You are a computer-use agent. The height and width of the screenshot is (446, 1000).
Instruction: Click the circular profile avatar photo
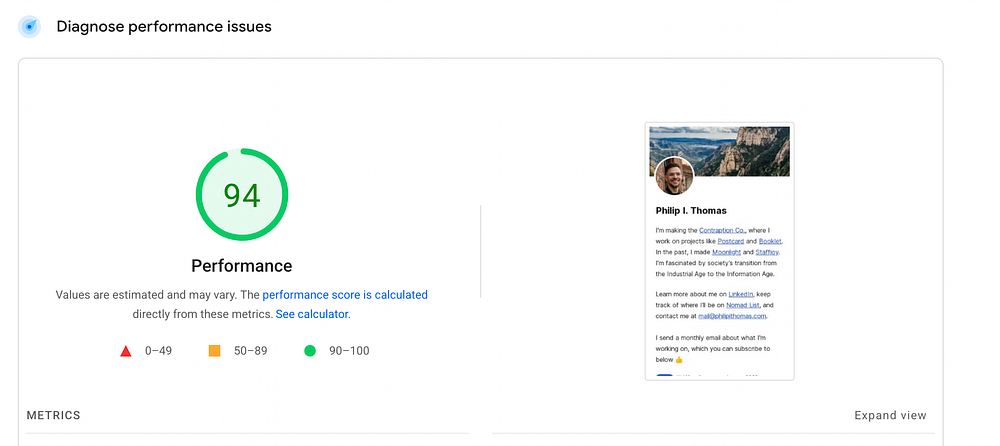click(674, 176)
